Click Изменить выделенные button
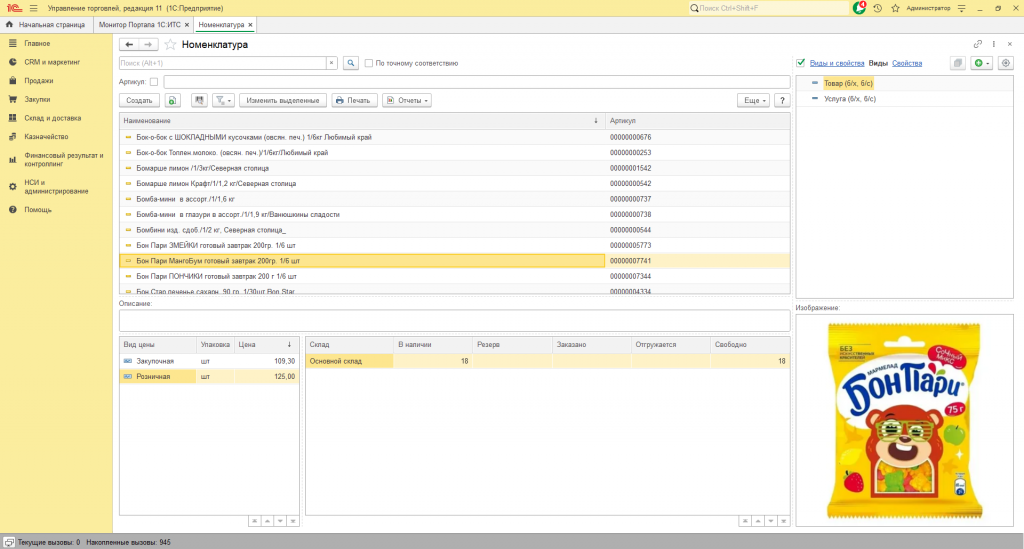This screenshot has height=549, width=1024. point(283,101)
